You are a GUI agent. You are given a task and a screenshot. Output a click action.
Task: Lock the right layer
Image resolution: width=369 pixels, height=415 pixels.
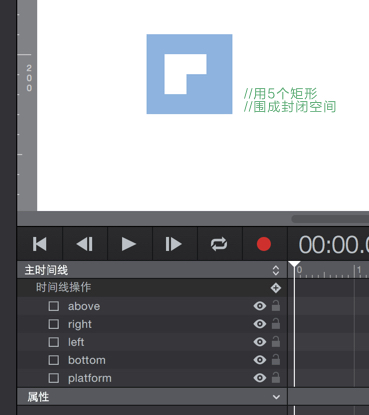point(276,323)
